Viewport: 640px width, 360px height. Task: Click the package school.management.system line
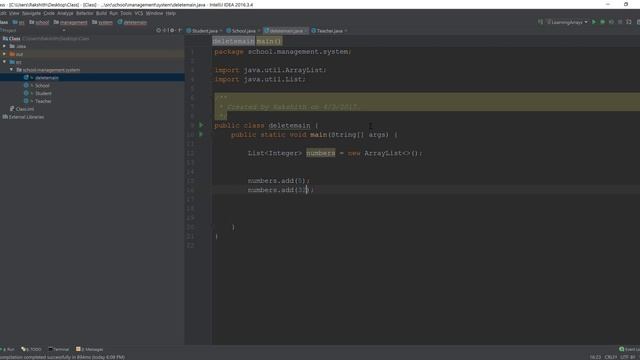[x=282, y=52]
